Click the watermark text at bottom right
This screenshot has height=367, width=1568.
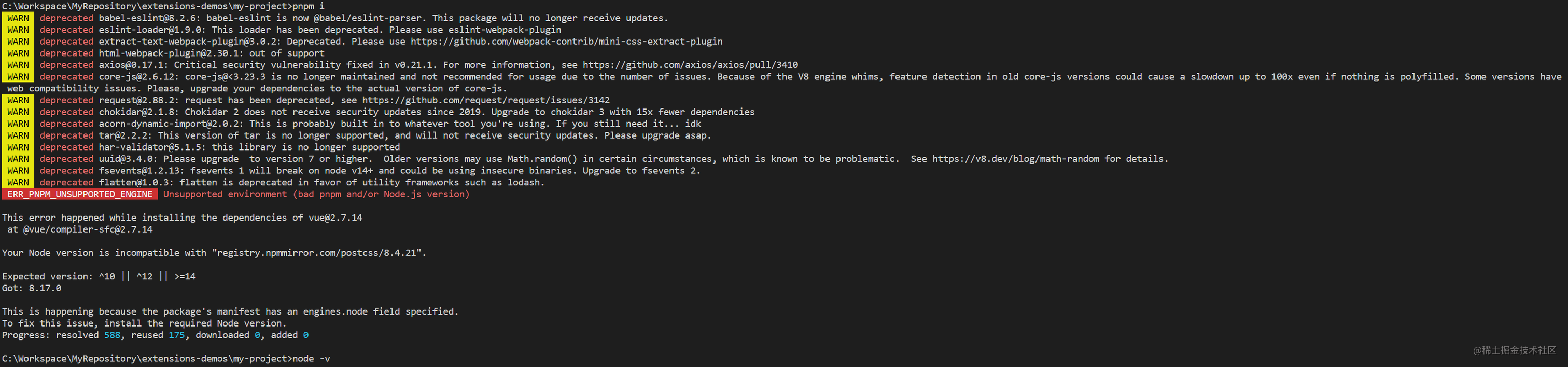coord(1515,350)
